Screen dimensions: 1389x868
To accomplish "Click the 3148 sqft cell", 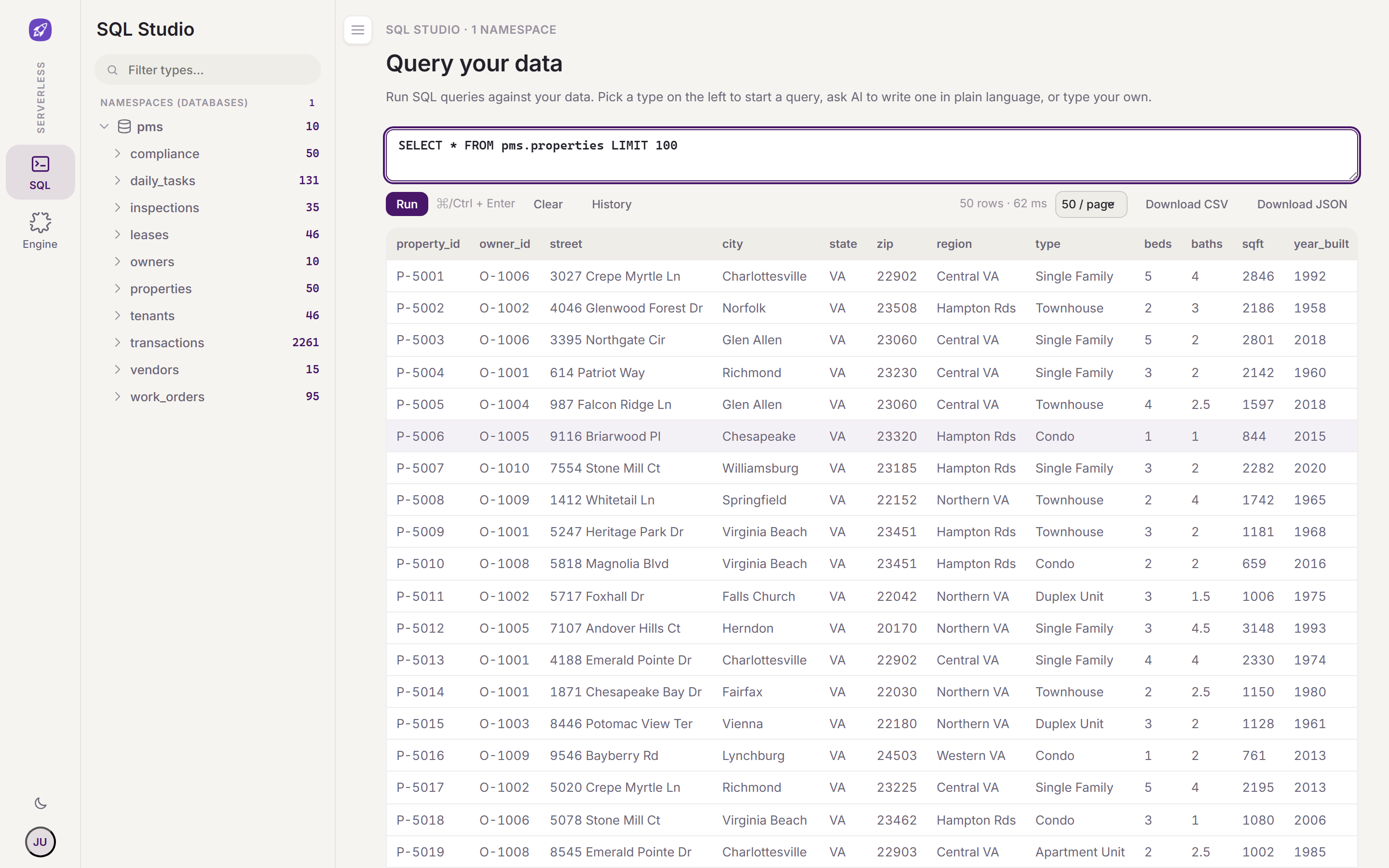I will coord(1258,628).
